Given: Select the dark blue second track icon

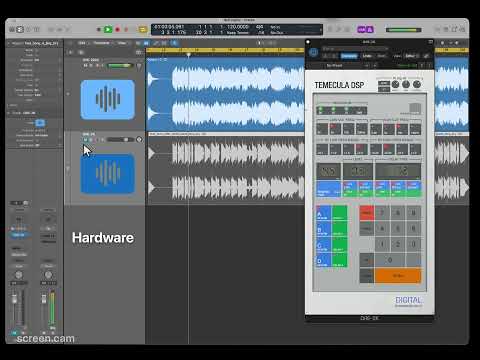Looking at the screenshot, I should 108,173.
